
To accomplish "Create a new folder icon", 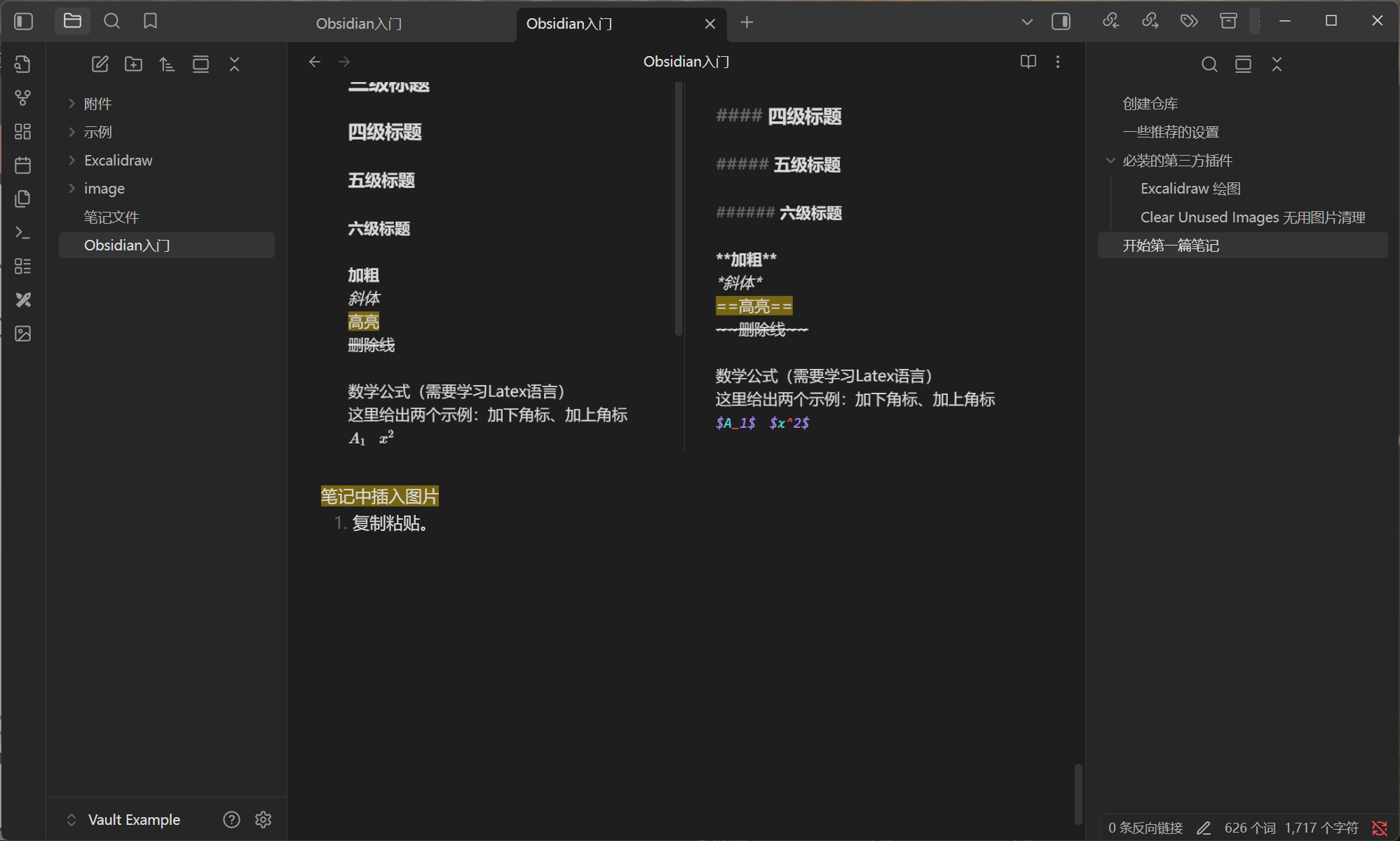I will [133, 64].
